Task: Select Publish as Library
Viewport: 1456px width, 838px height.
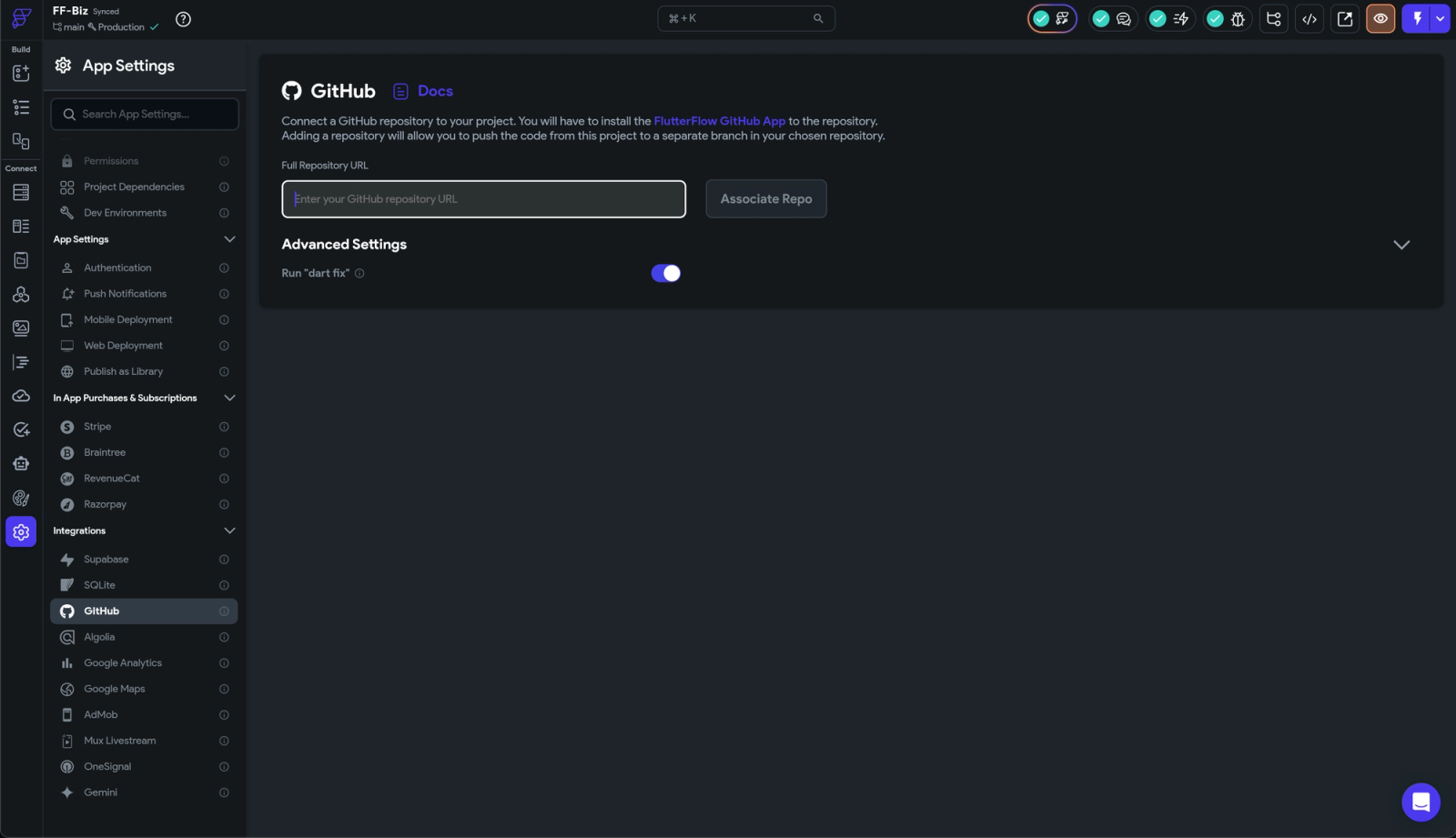Action: pyautogui.click(x=144, y=372)
